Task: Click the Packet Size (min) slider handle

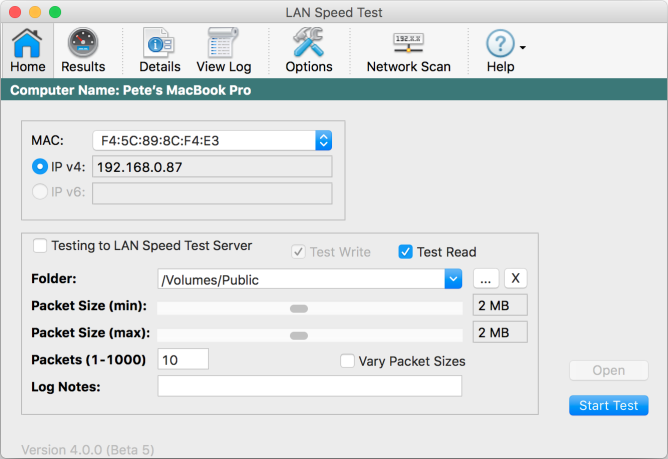Action: click(x=299, y=309)
